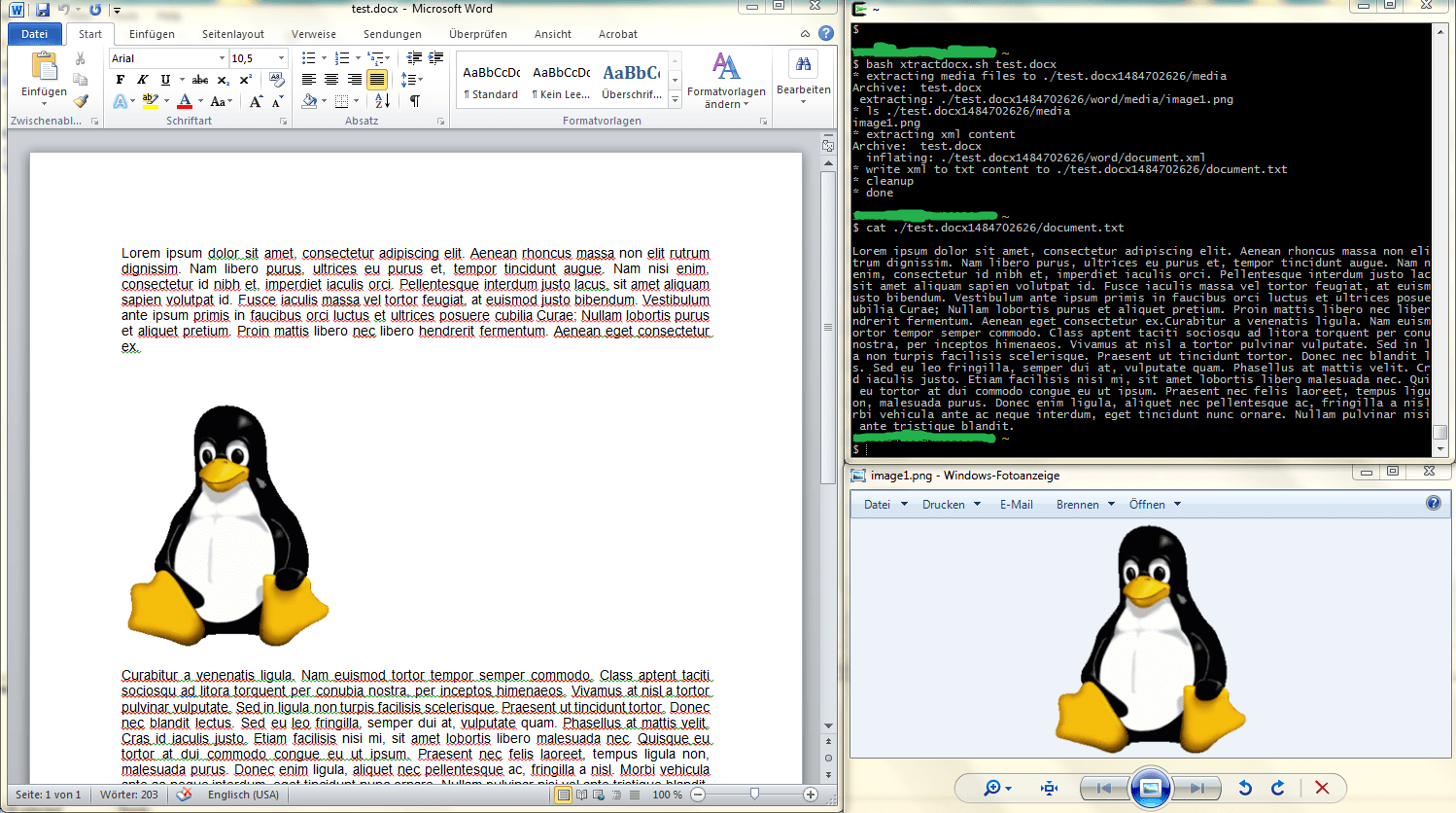
Task: Apply superscript formatting
Action: pyautogui.click(x=245, y=80)
